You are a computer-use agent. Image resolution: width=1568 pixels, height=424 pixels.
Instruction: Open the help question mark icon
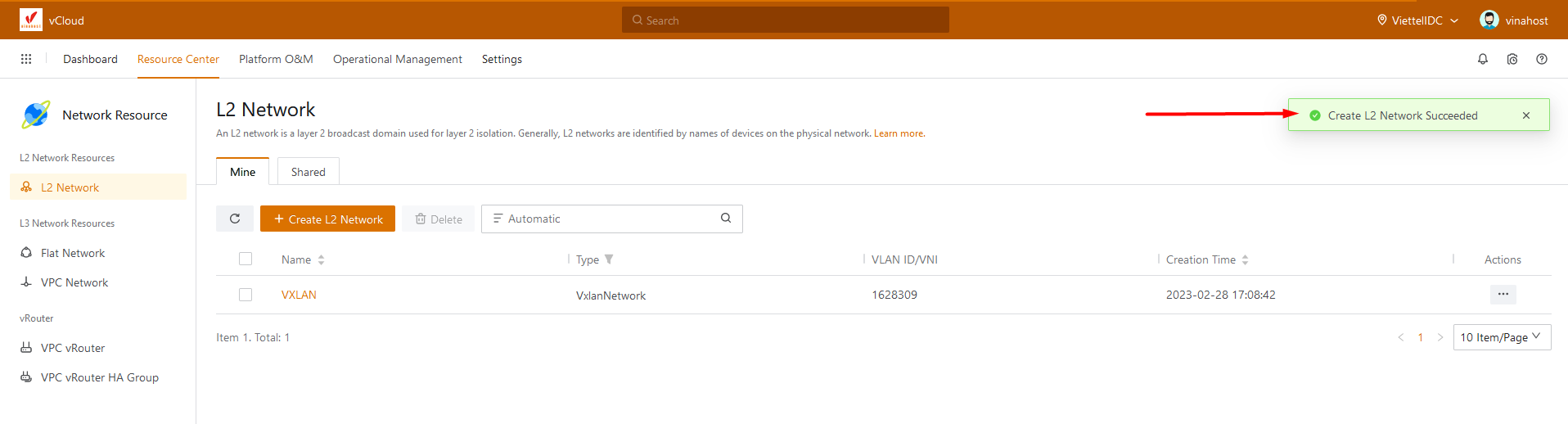point(1542,59)
